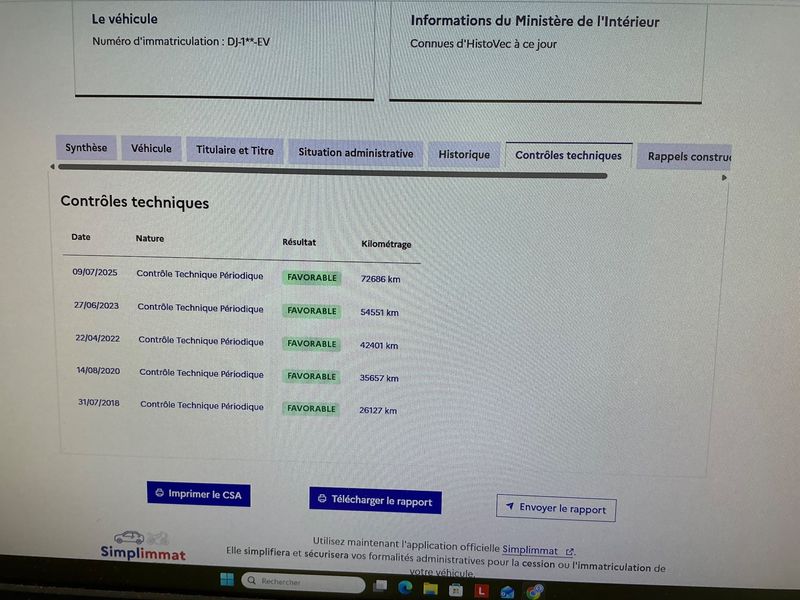Click the Nature column header
800x600 pixels.
150,238
